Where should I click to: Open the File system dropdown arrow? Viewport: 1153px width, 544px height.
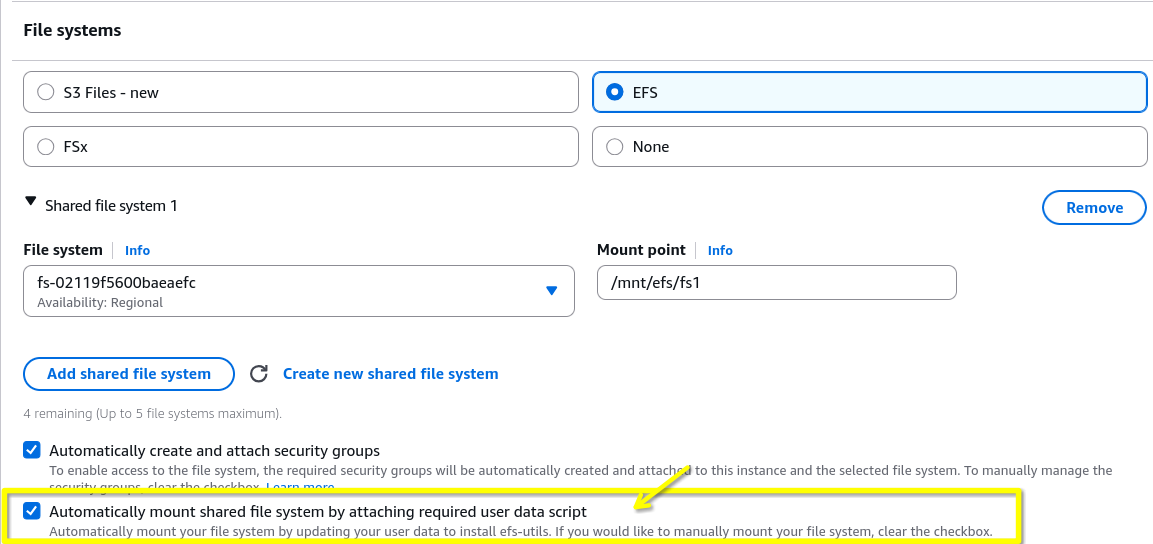551,290
